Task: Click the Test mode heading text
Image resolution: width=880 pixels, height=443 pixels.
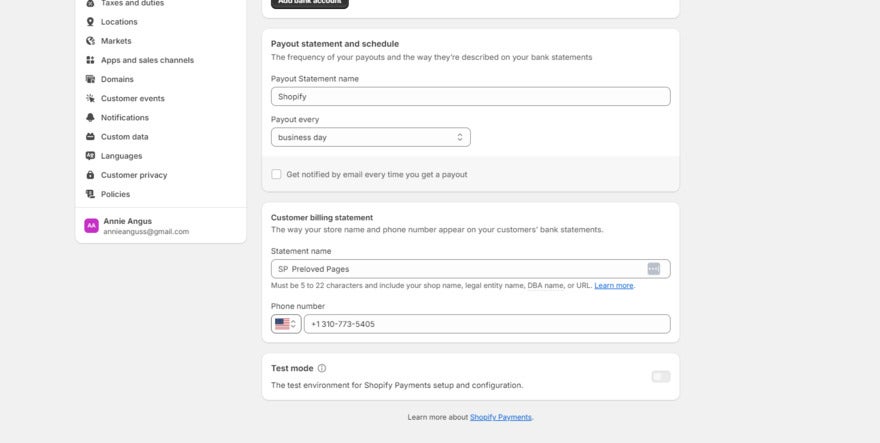Action: coord(292,368)
